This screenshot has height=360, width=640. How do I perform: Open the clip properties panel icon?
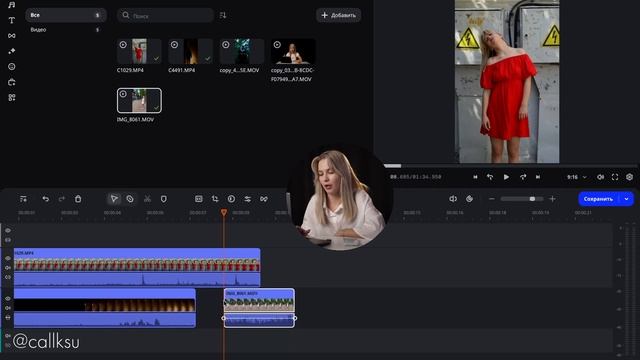tap(199, 199)
